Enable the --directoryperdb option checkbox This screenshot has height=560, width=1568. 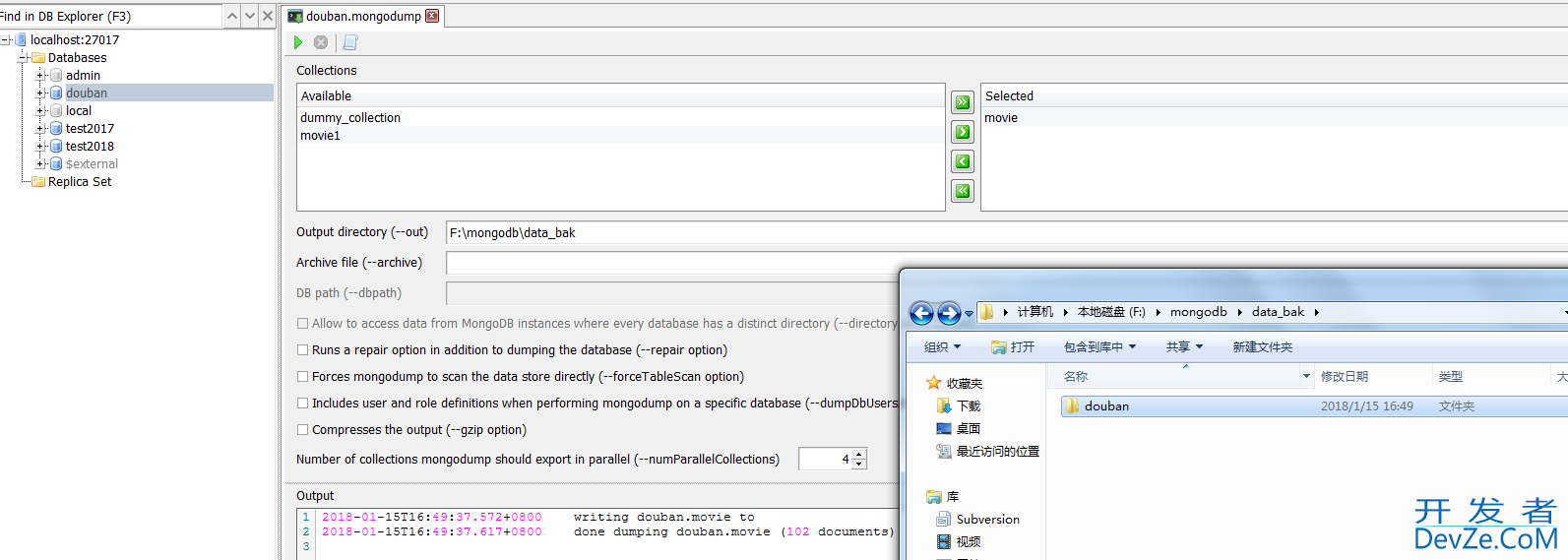click(x=302, y=323)
